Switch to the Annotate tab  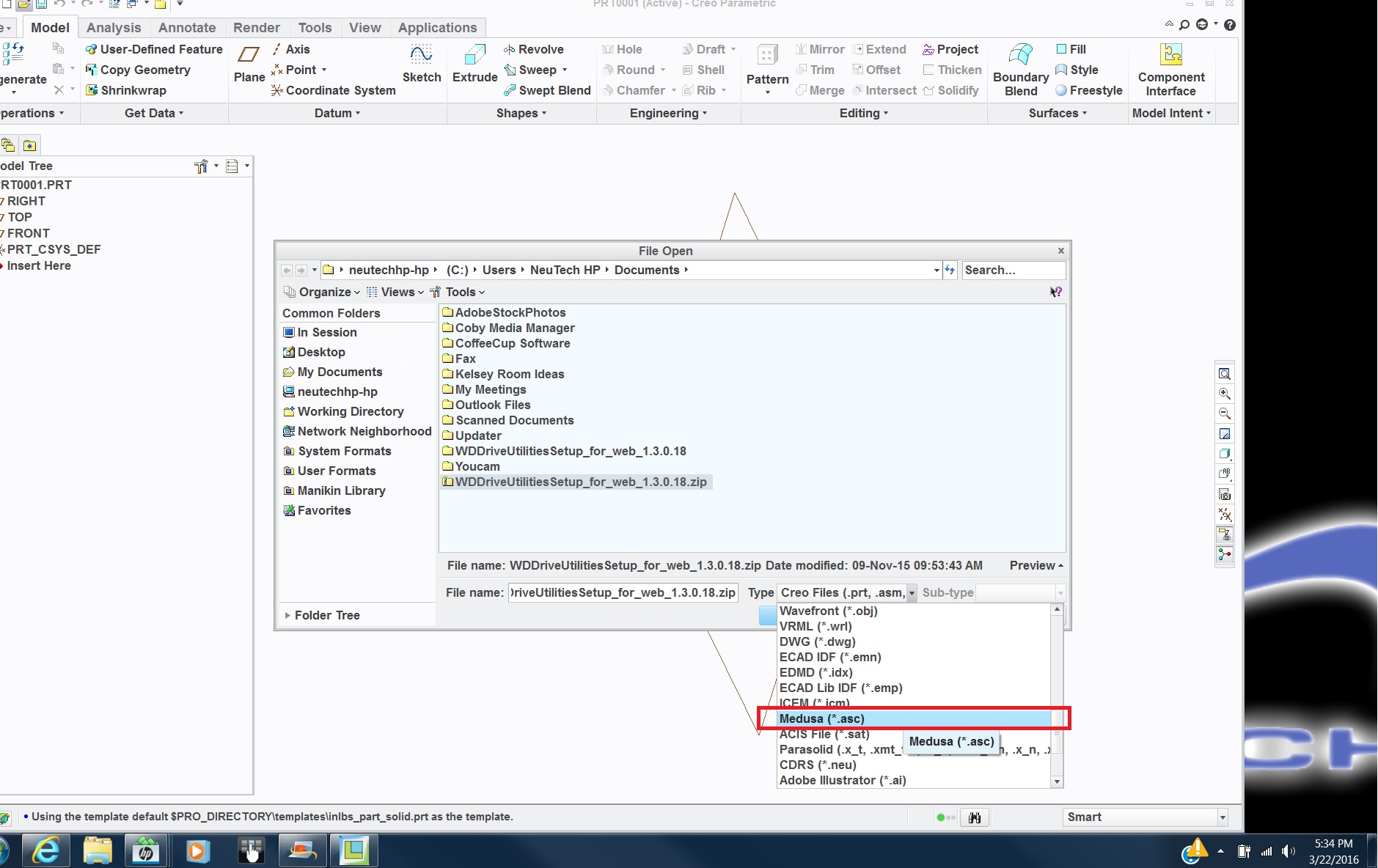[187, 28]
